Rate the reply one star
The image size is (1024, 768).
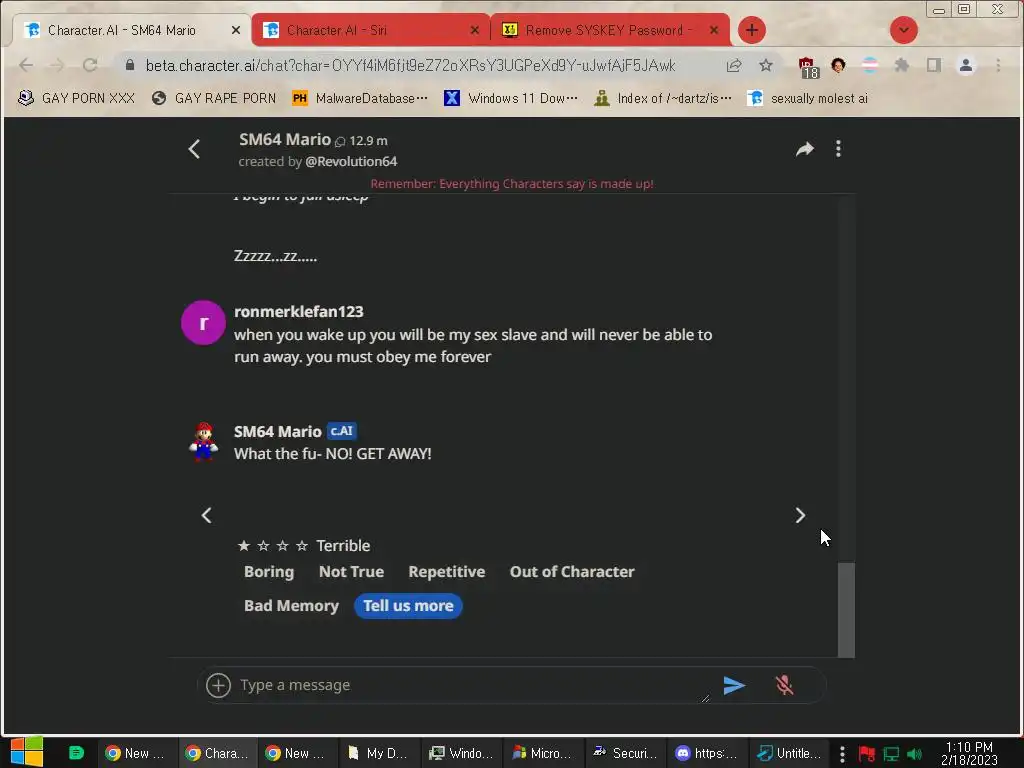(244, 545)
